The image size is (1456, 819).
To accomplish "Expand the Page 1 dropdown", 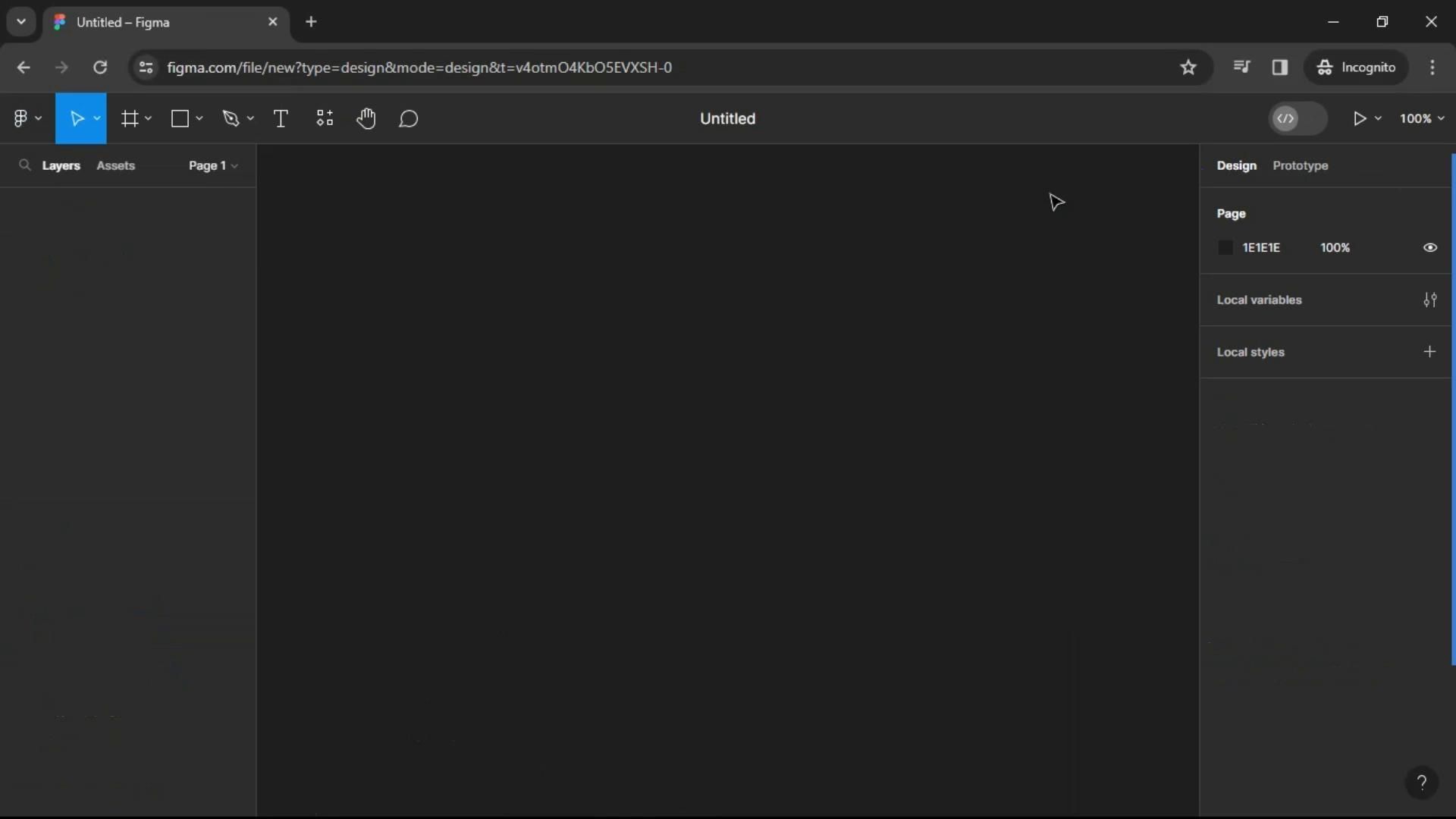I will click(213, 166).
